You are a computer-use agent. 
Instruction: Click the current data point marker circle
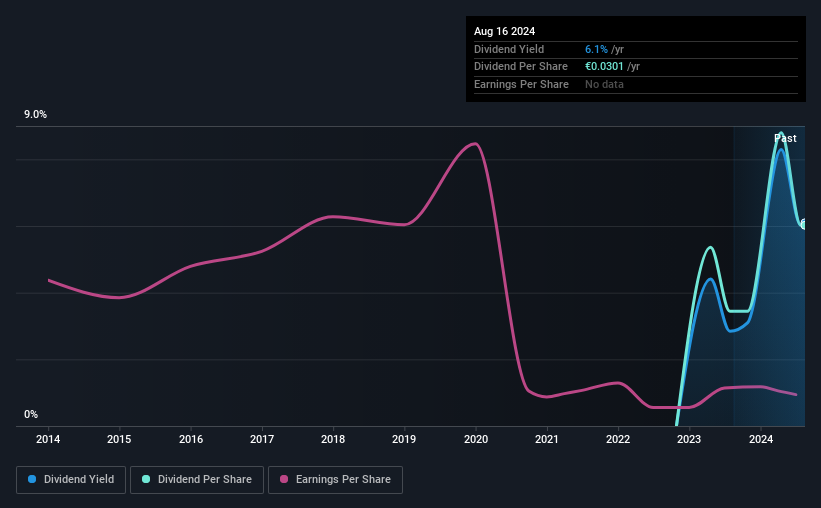coord(804,225)
